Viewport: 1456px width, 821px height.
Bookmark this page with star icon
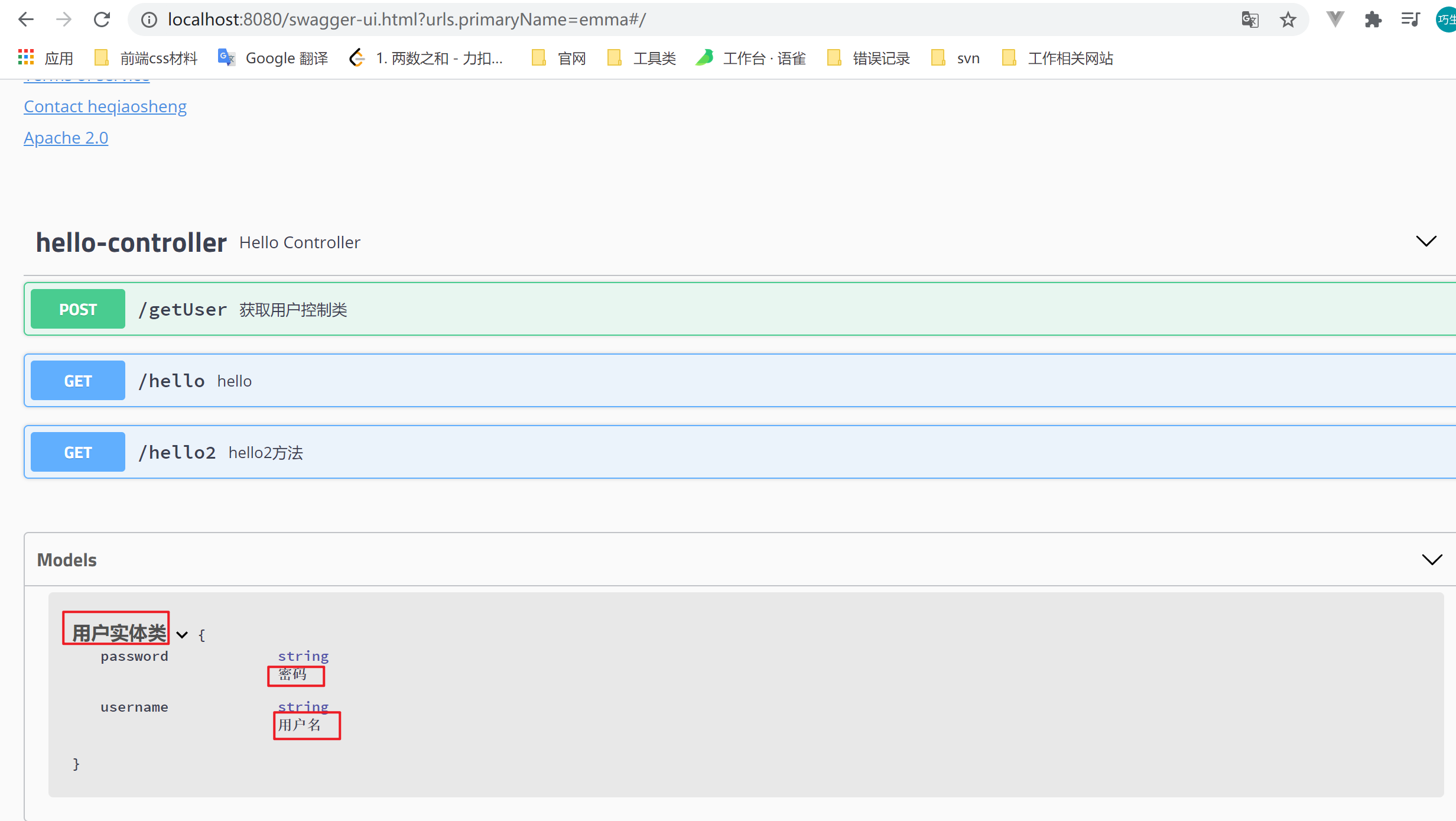point(1288,20)
